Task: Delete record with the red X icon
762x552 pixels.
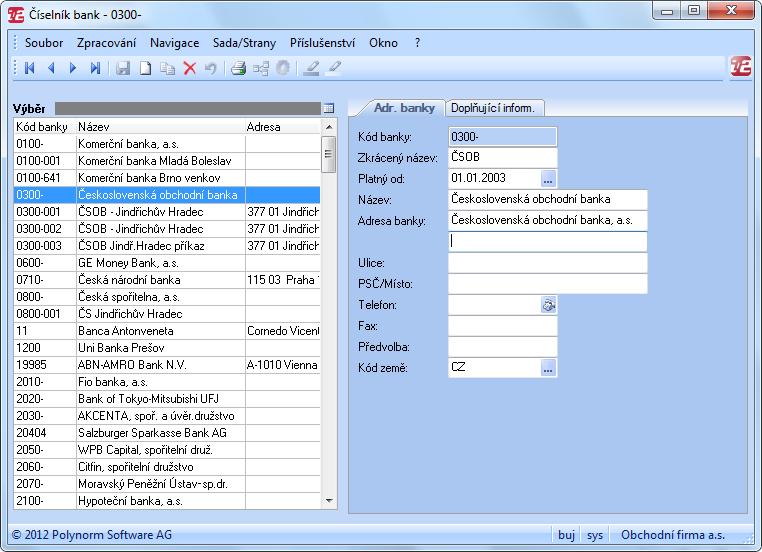Action: (190, 68)
